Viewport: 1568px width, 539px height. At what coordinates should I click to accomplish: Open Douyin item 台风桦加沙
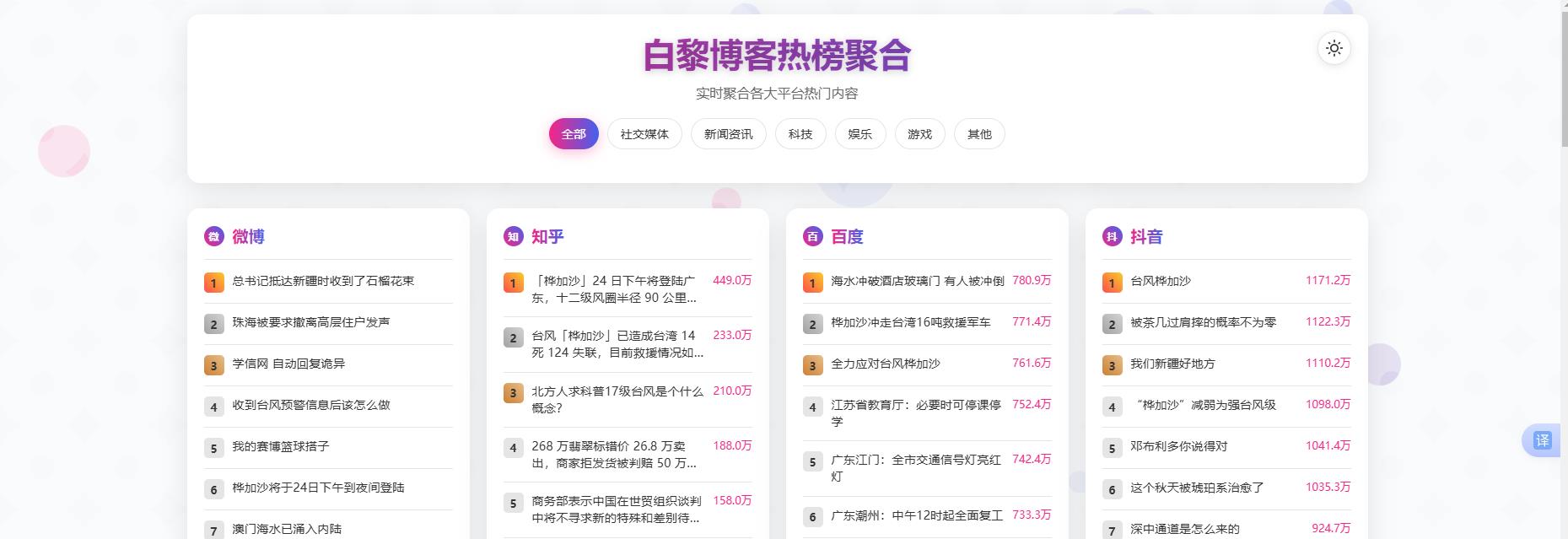coord(1161,281)
